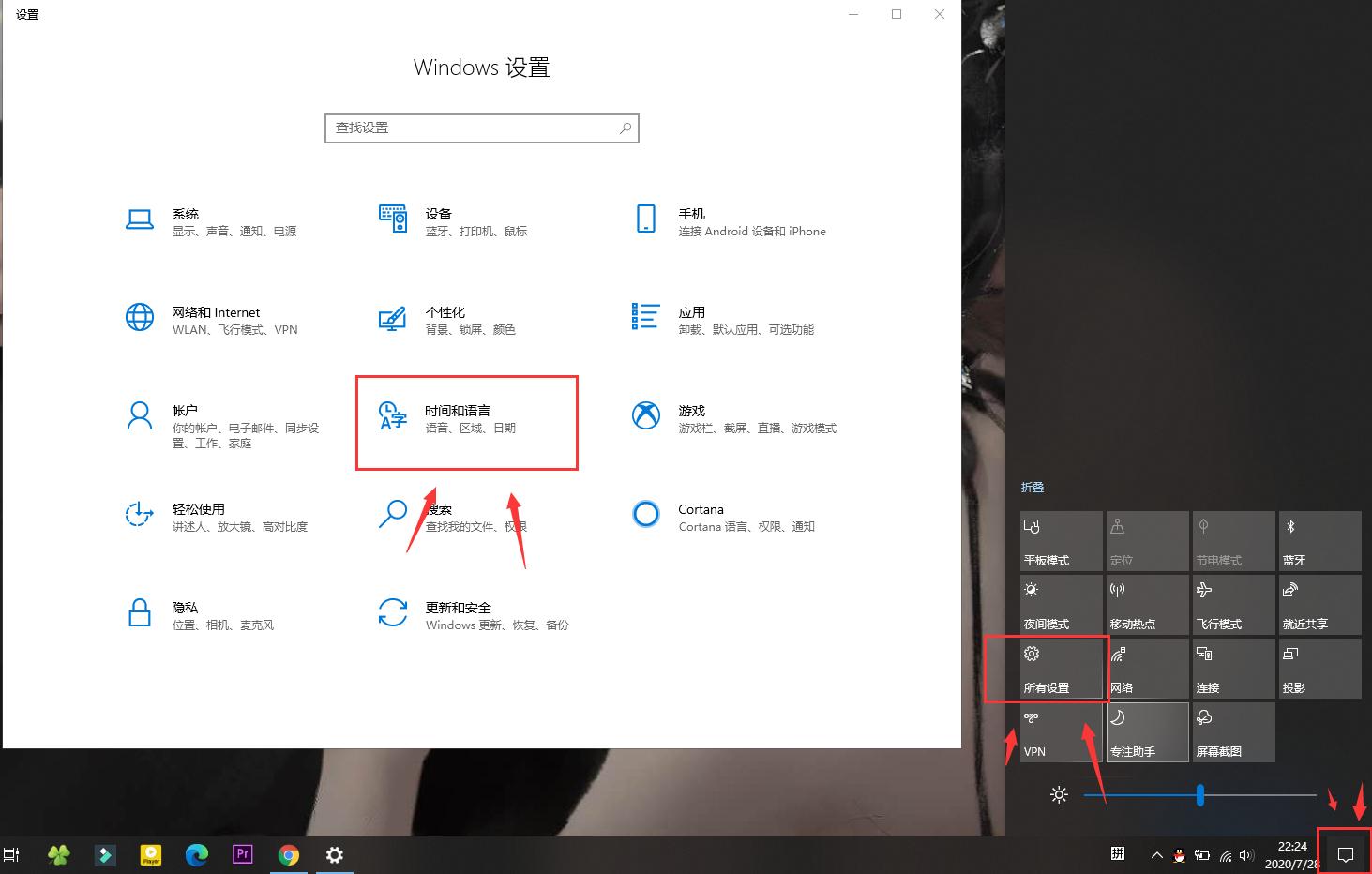Collapse quick actions via 折叠 link
1372x874 pixels.
[x=1032, y=487]
